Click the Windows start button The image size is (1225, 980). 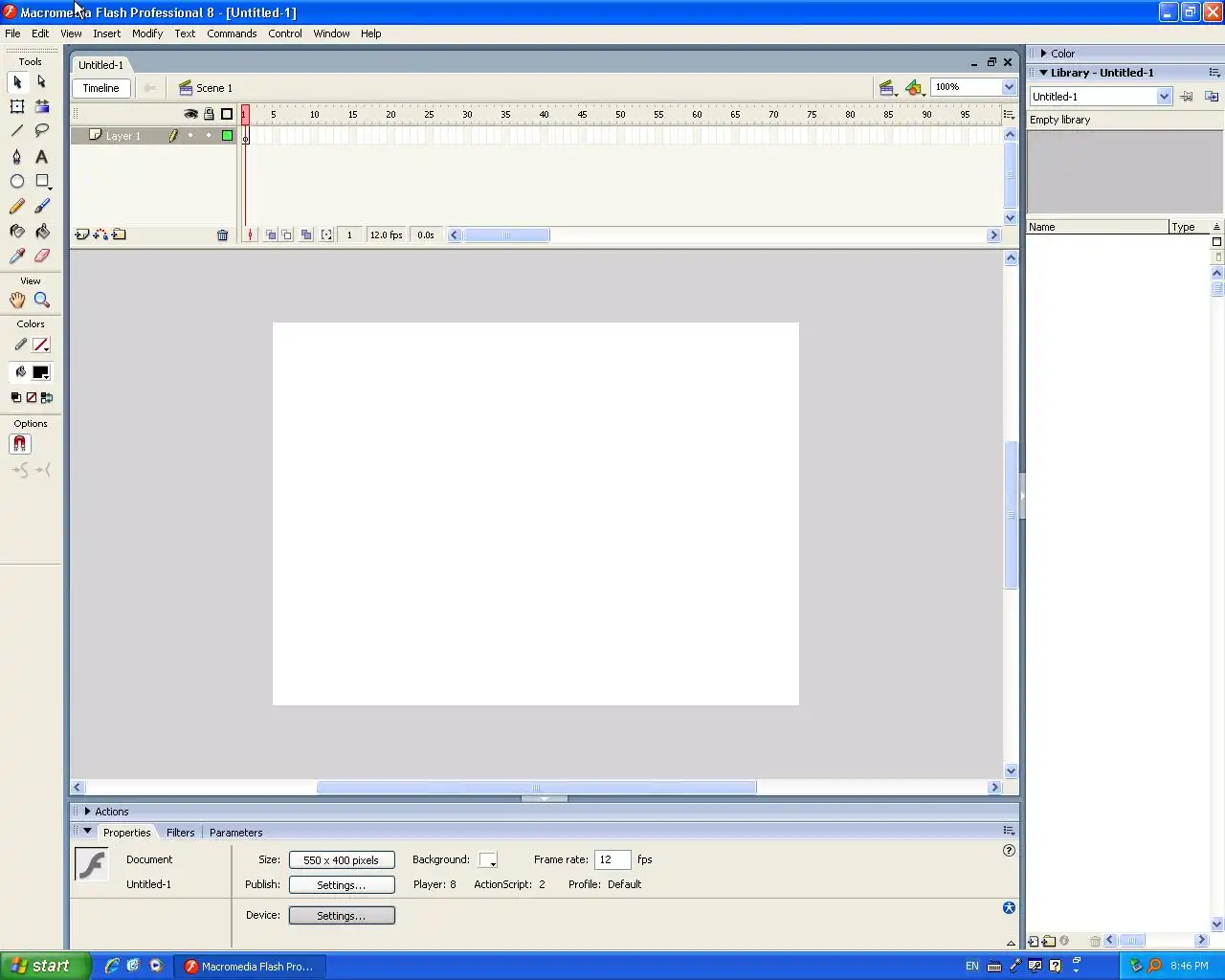coord(45,966)
